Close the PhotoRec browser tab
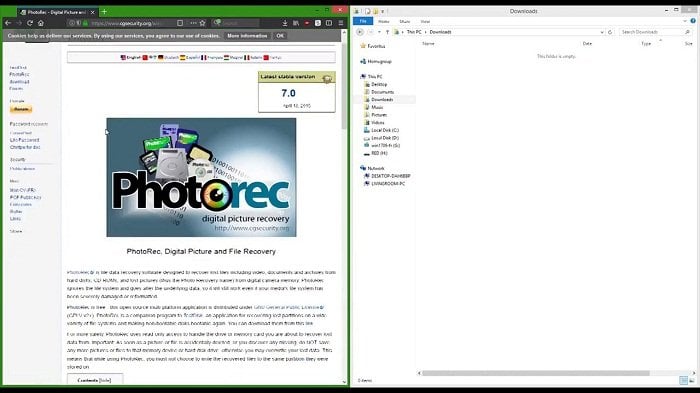Screen dimensions: 700x393 click(93, 12)
